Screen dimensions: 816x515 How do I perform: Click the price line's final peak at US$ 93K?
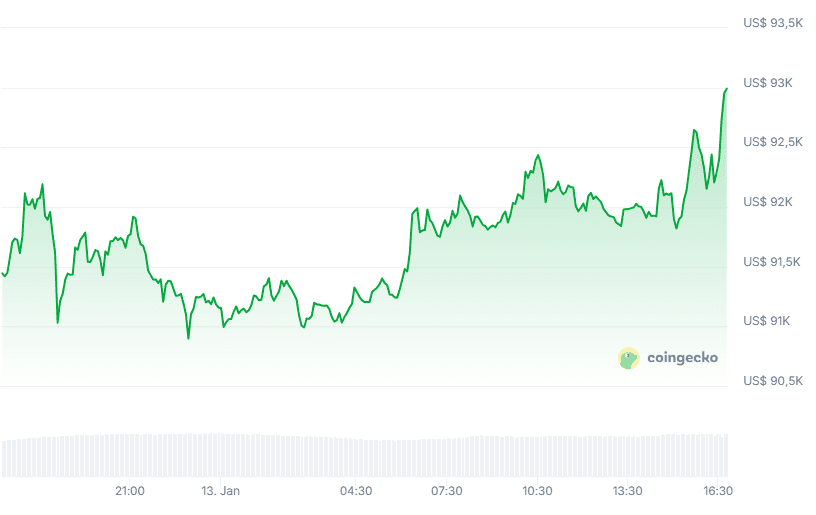pyautogui.click(x=726, y=89)
